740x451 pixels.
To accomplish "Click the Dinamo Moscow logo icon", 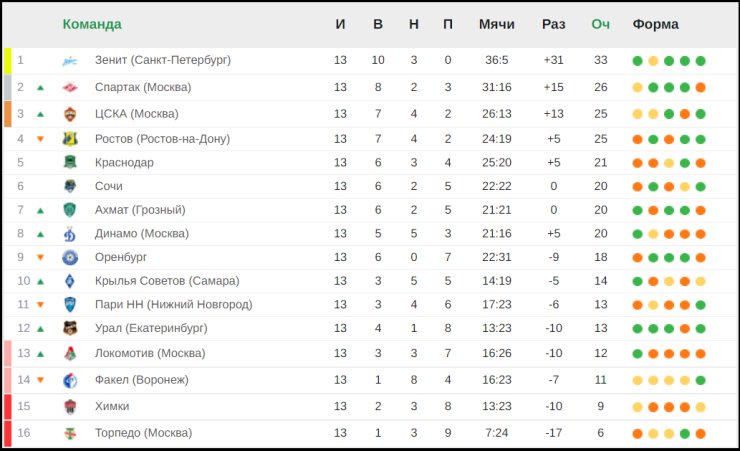I will click(70, 234).
